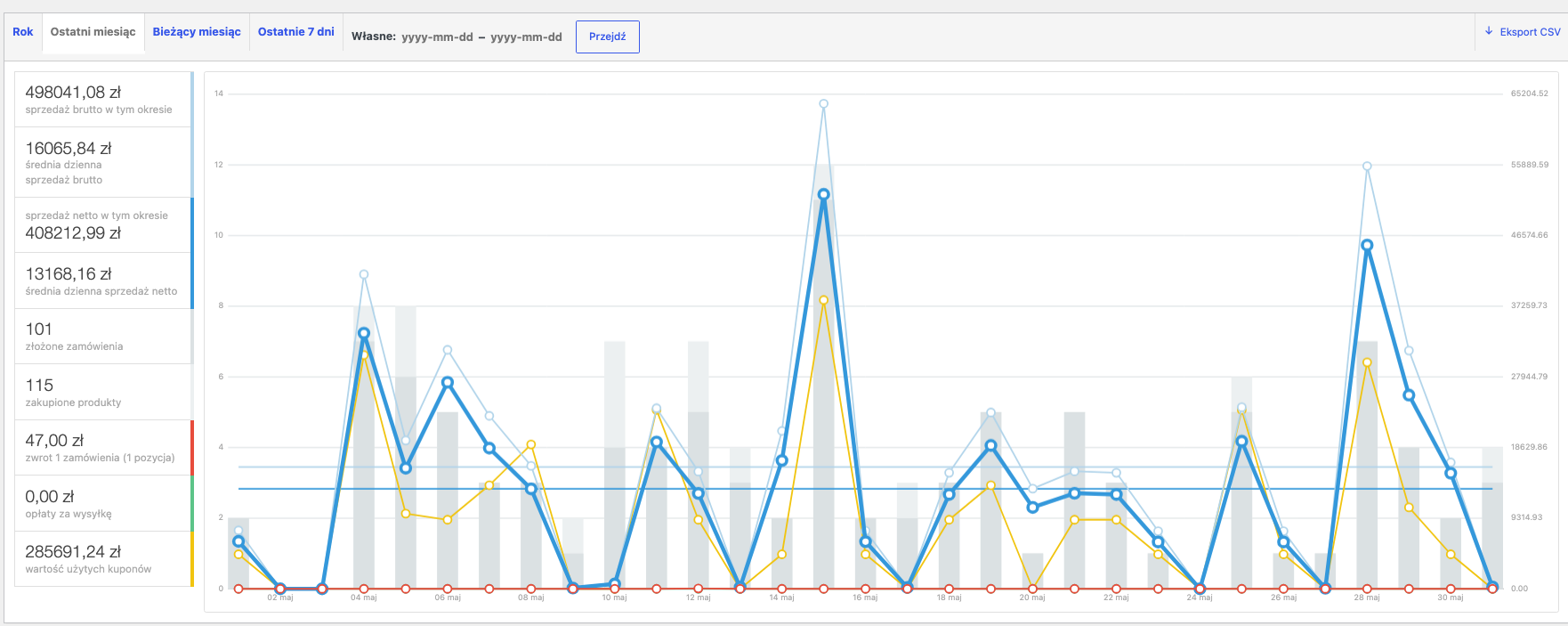
Task: Click the light blue gross sales peak point on 15 maj
Action: click(x=824, y=104)
